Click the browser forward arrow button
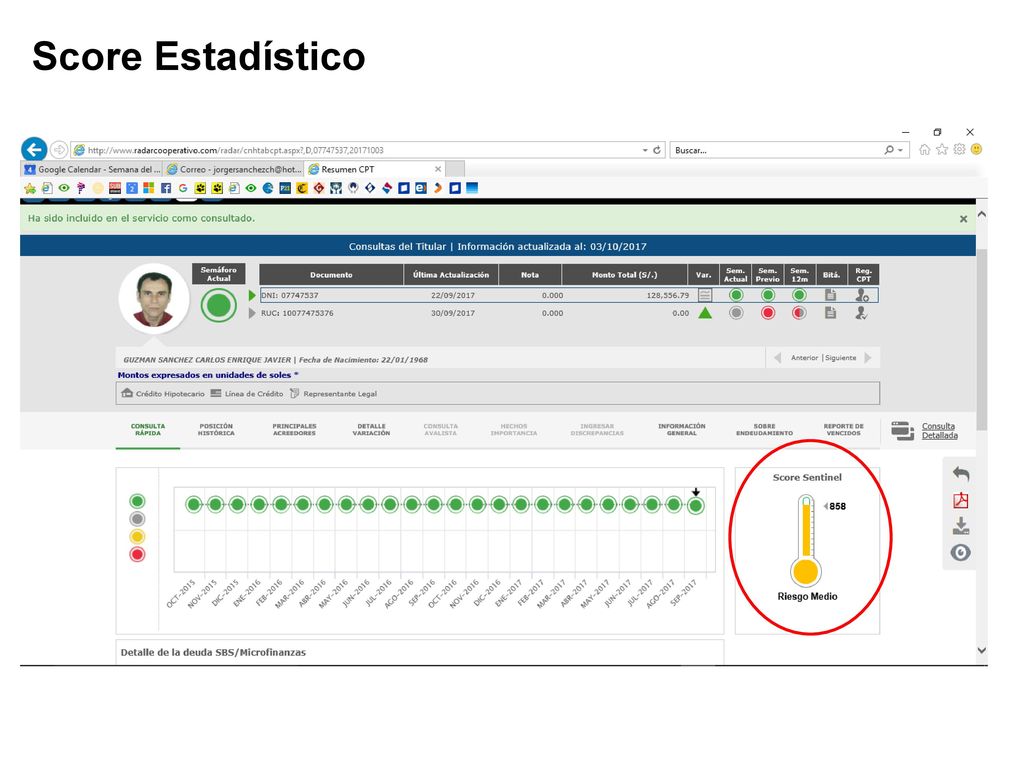 point(59,150)
